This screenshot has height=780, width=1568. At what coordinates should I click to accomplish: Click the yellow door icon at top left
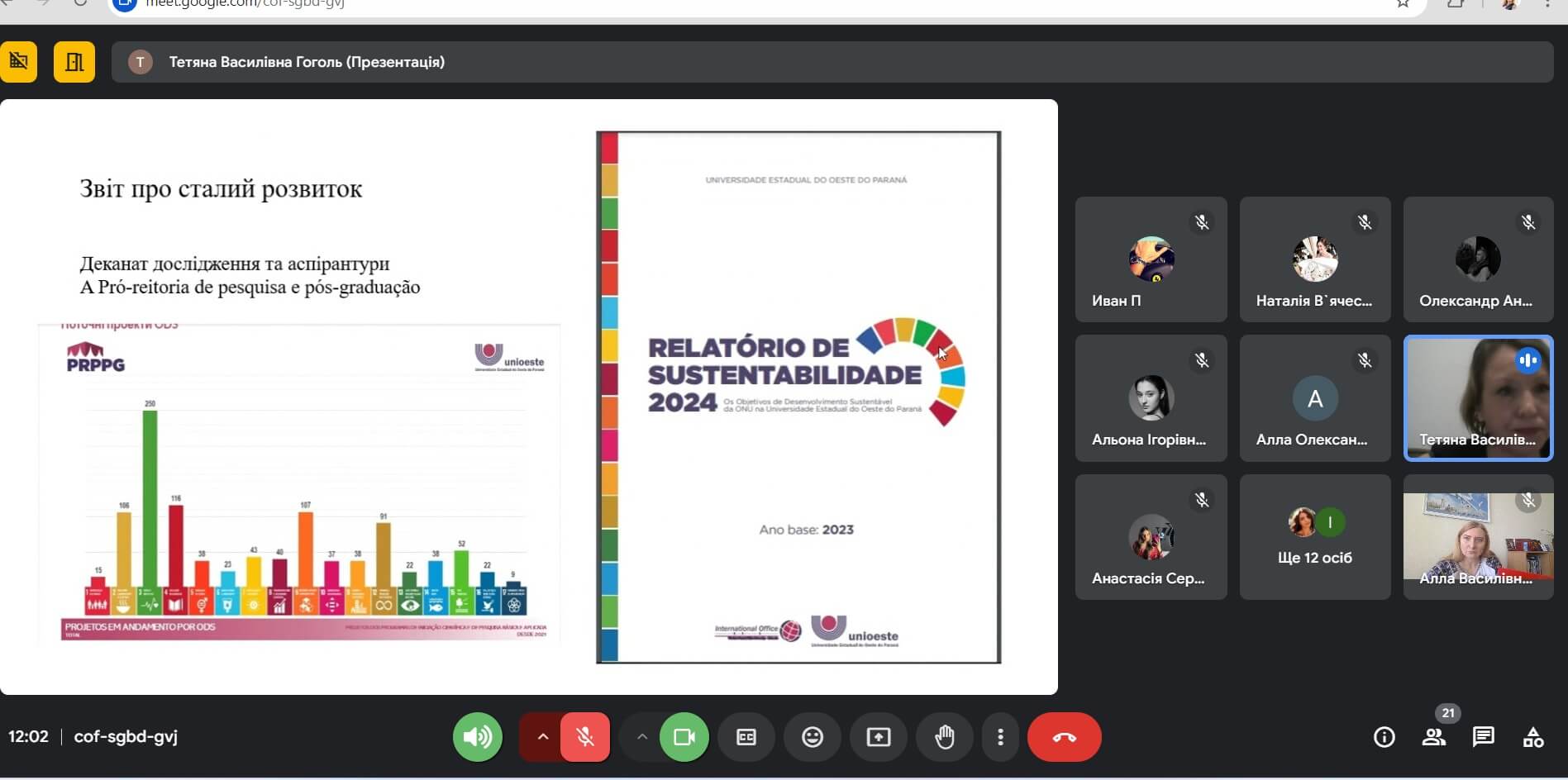pyautogui.click(x=74, y=62)
